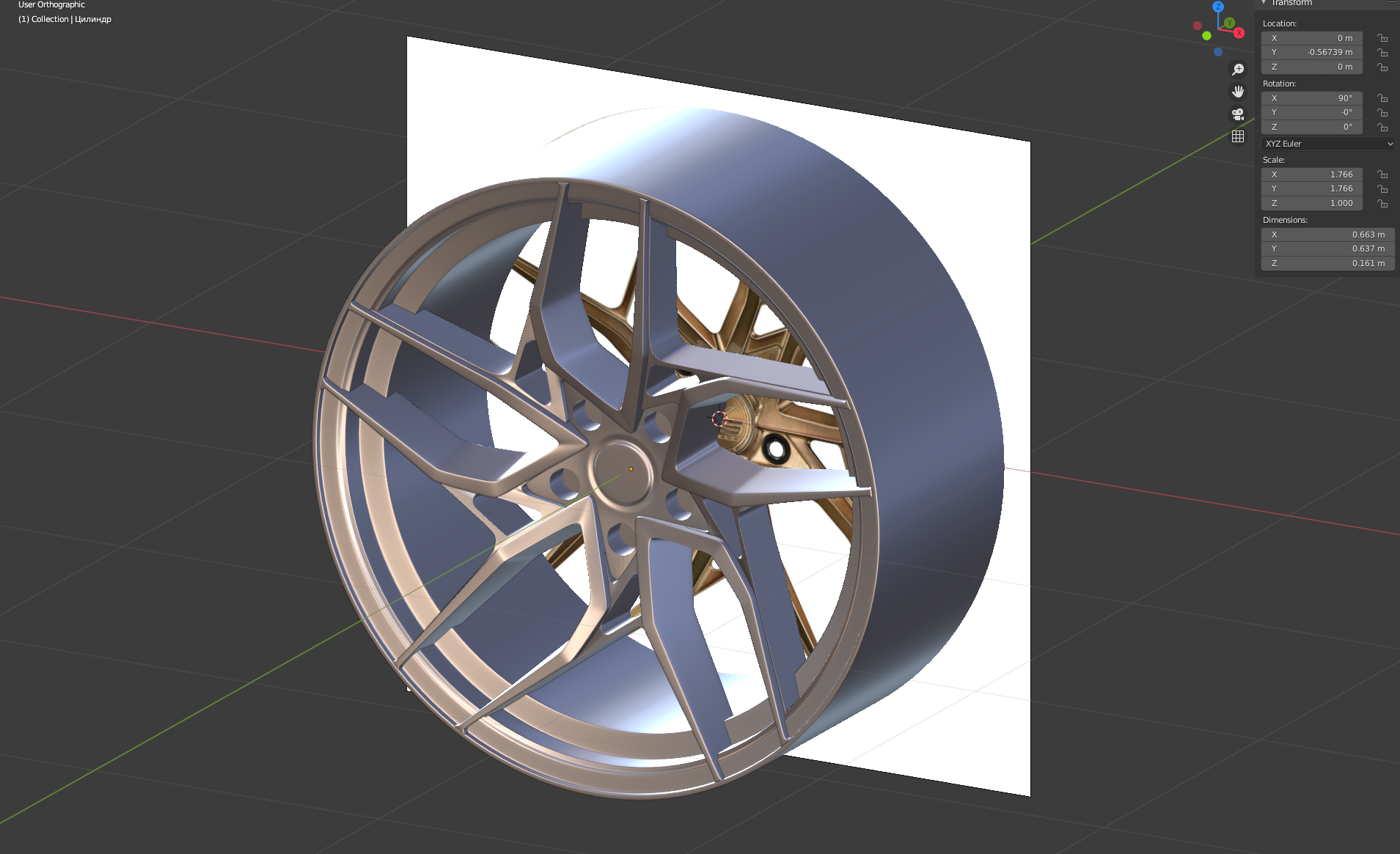1400x854 pixels.
Task: Click the "Rotation:" label
Action: pyautogui.click(x=1280, y=84)
